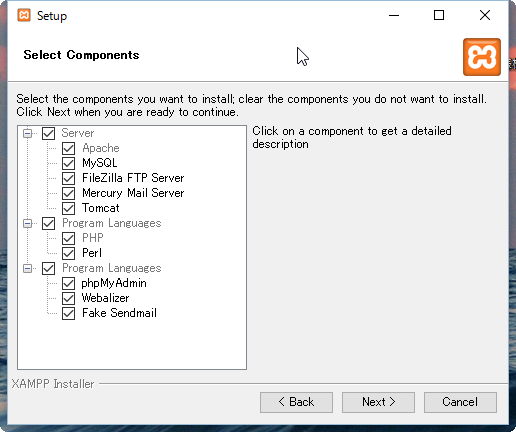Collapse the second Program Languages group
The width and height of the screenshot is (516, 432).
click(x=28, y=268)
